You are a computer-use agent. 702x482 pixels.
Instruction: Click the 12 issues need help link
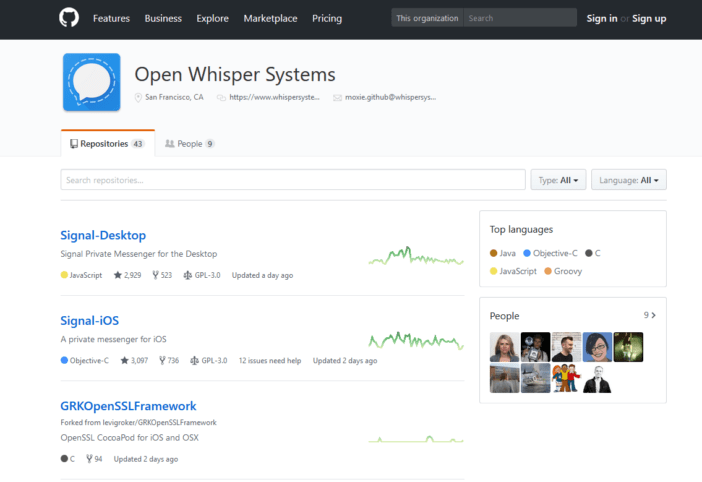pos(270,360)
